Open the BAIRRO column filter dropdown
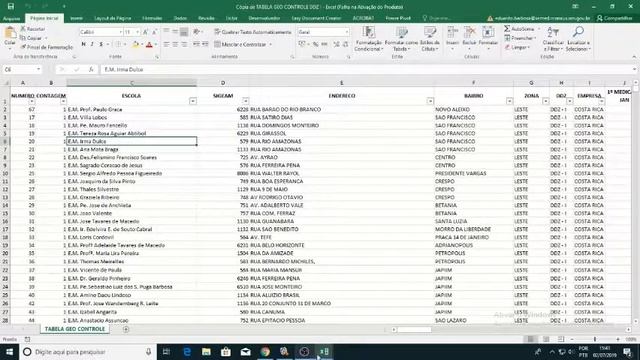Viewport: 640px width, 360px height. coord(509,101)
